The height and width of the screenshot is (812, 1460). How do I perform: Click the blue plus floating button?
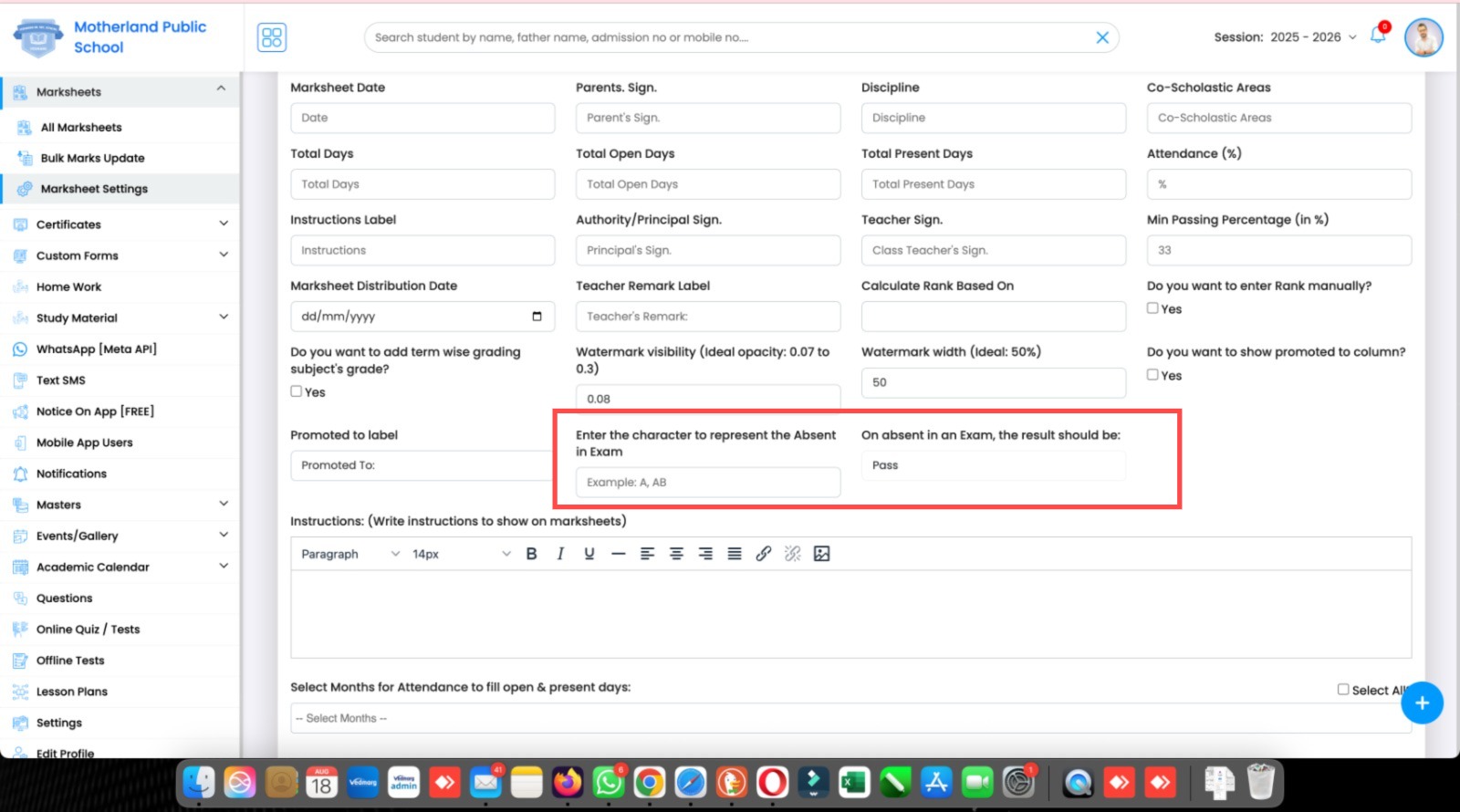[x=1422, y=703]
